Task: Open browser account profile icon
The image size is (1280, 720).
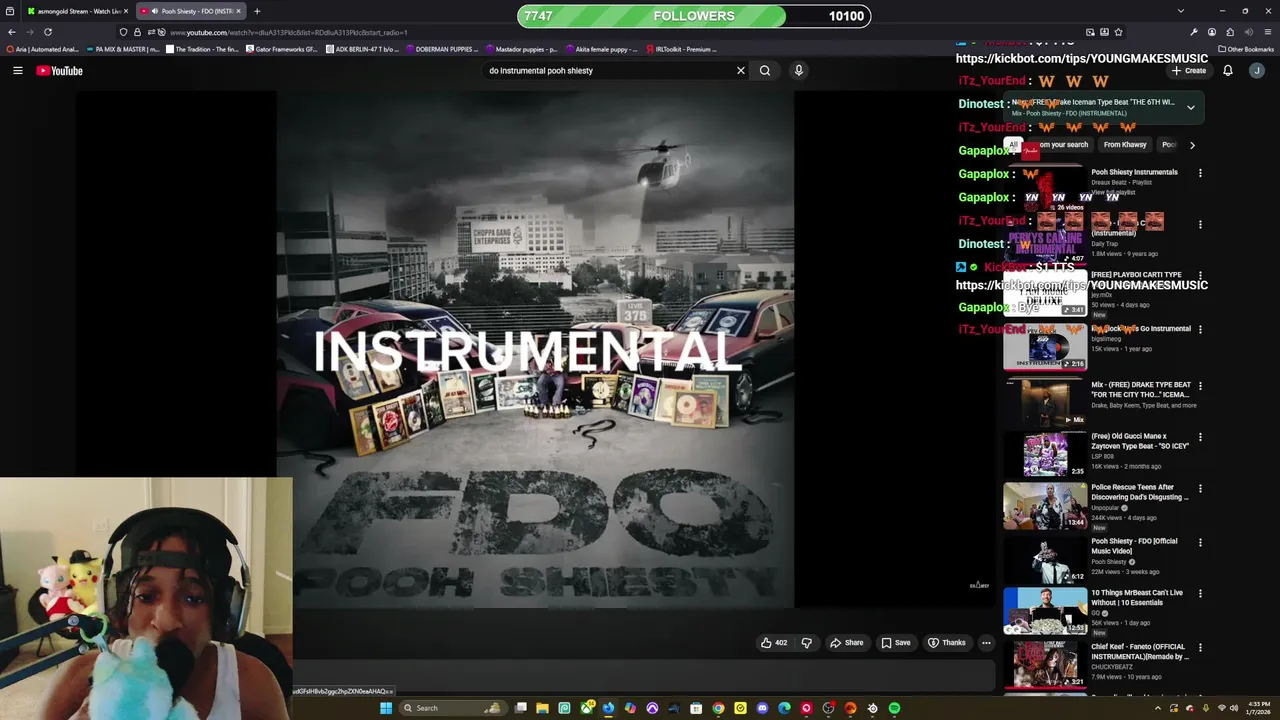Action: pyautogui.click(x=1212, y=32)
